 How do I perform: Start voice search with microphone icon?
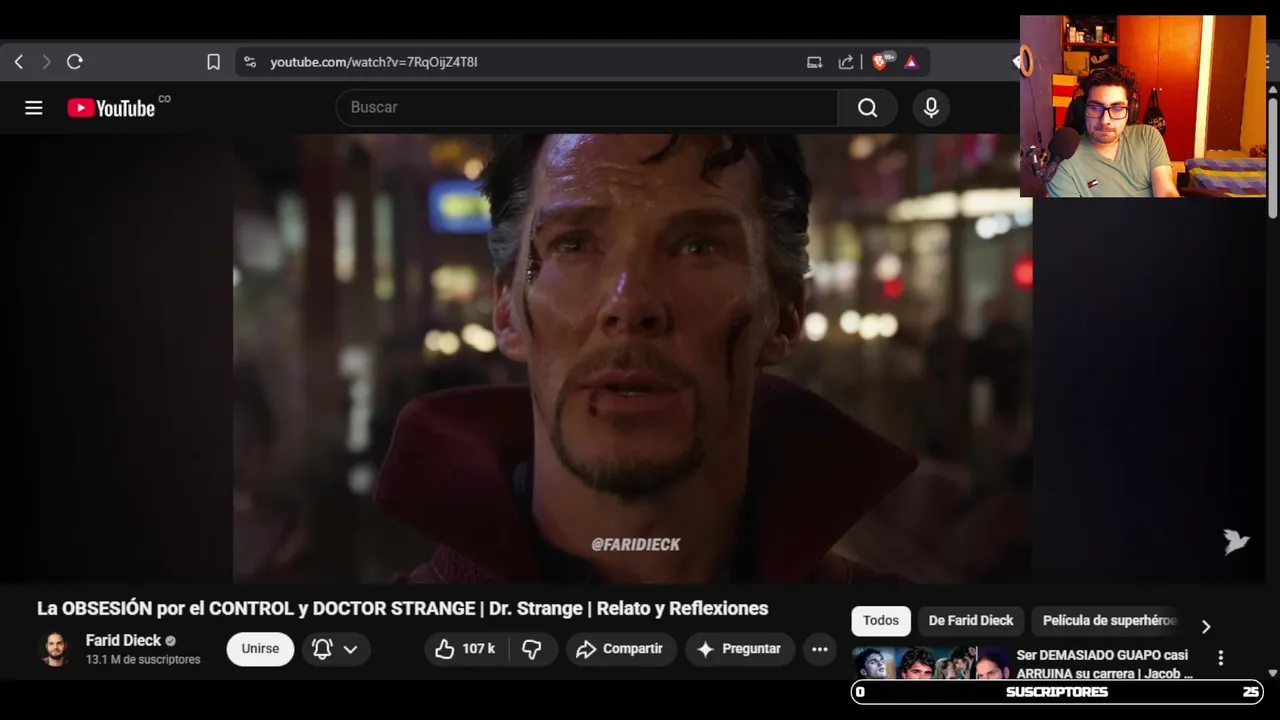click(931, 108)
